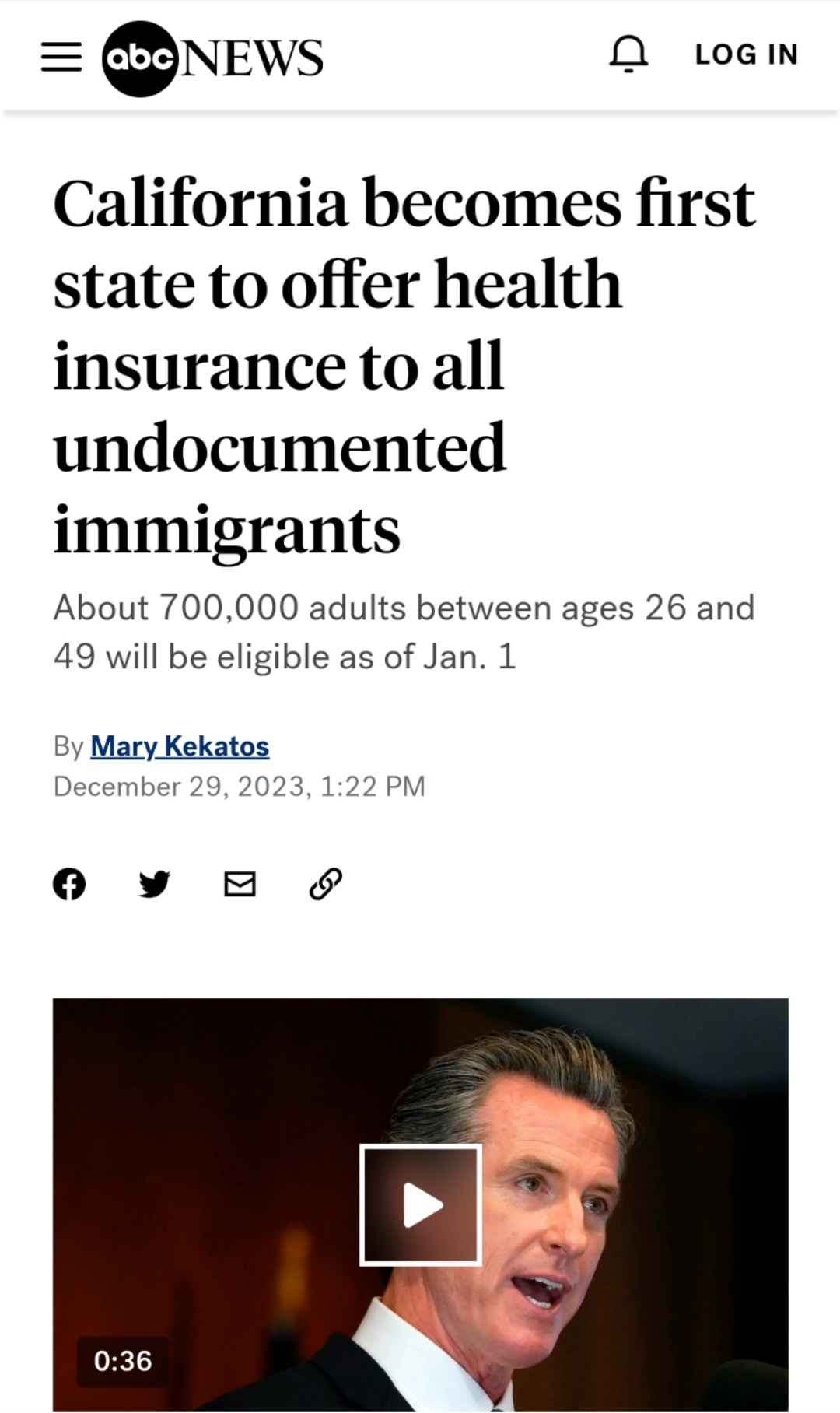Click the 'By' label before the author name
This screenshot has width=840, height=1413.
point(68,746)
